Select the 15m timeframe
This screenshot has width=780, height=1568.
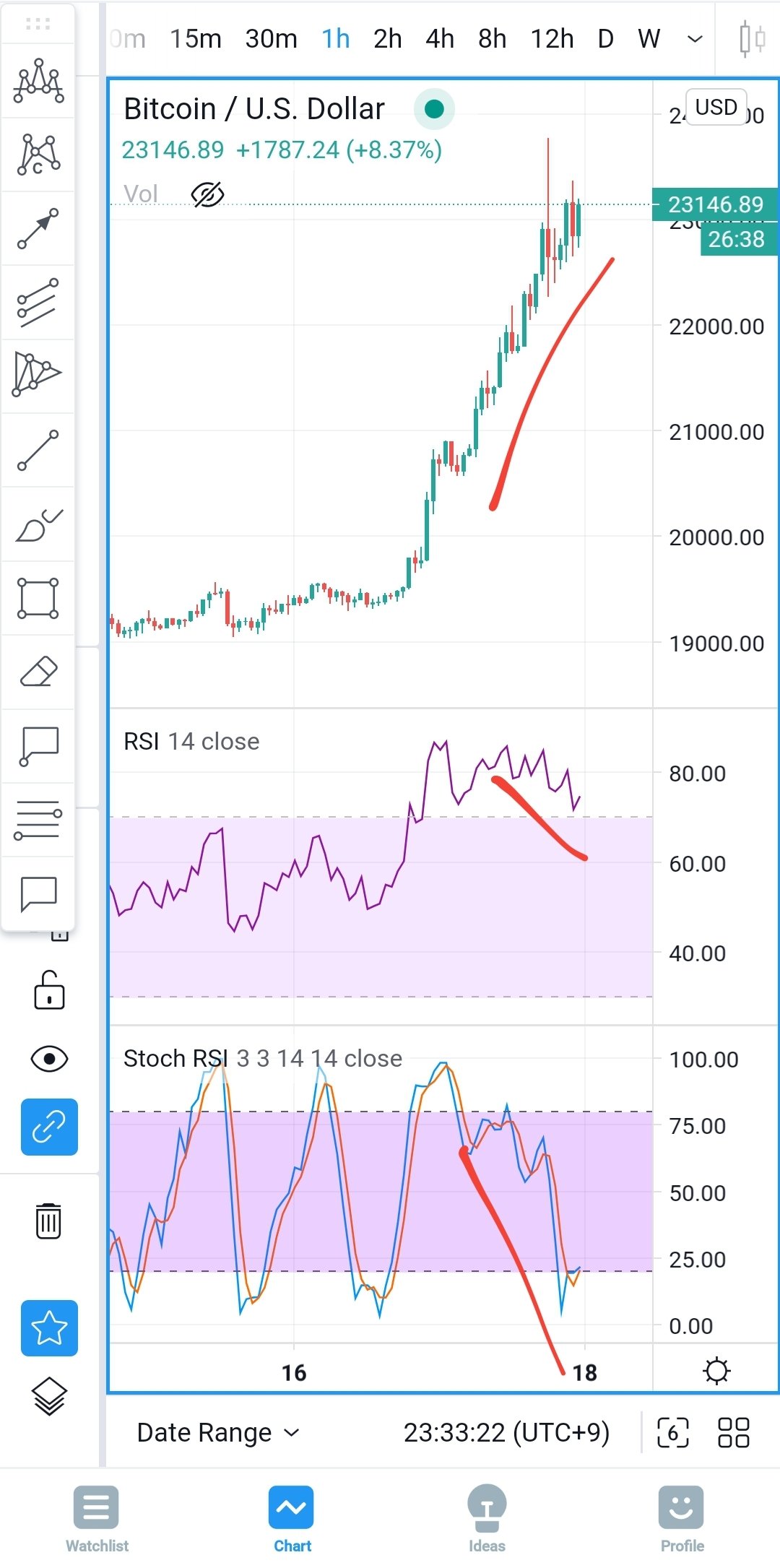click(196, 38)
